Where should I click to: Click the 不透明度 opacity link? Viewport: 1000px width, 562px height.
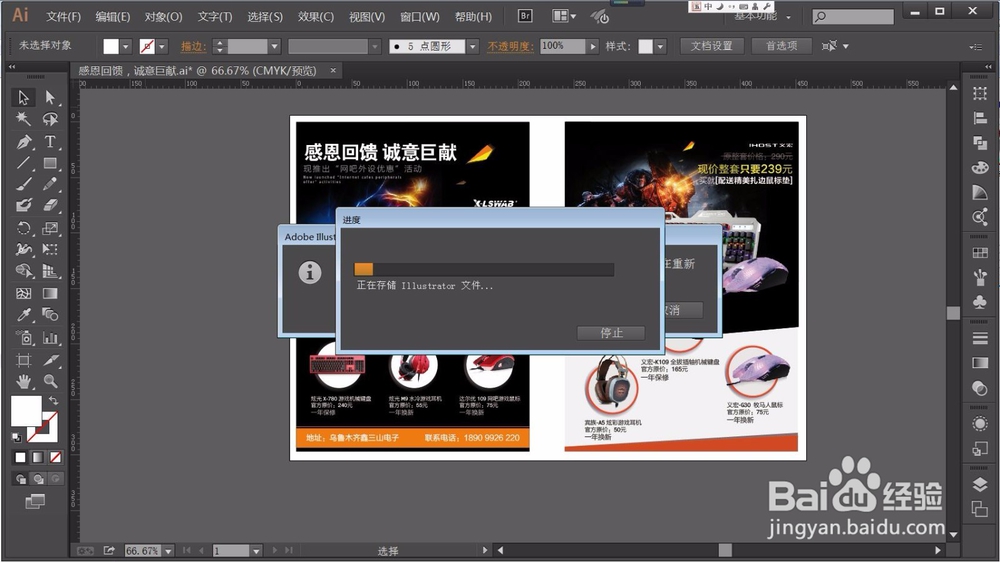[510, 47]
